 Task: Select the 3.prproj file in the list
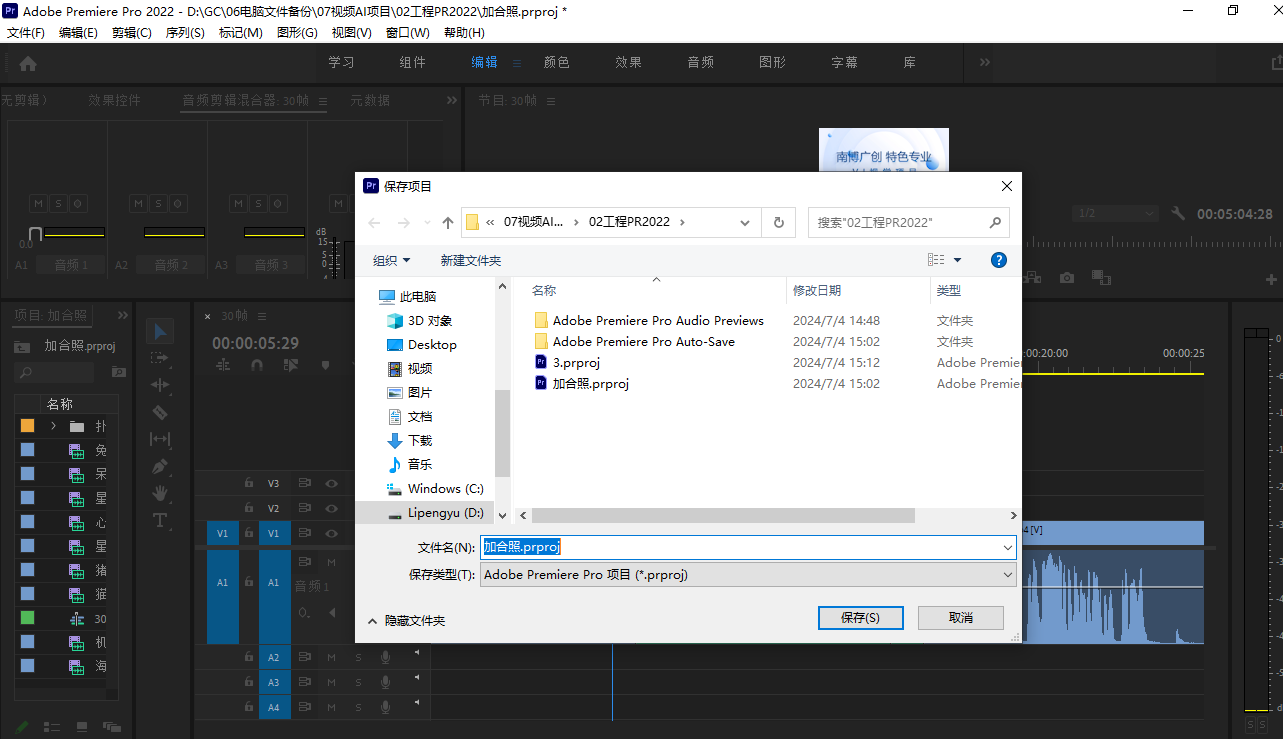pyautogui.click(x=576, y=362)
